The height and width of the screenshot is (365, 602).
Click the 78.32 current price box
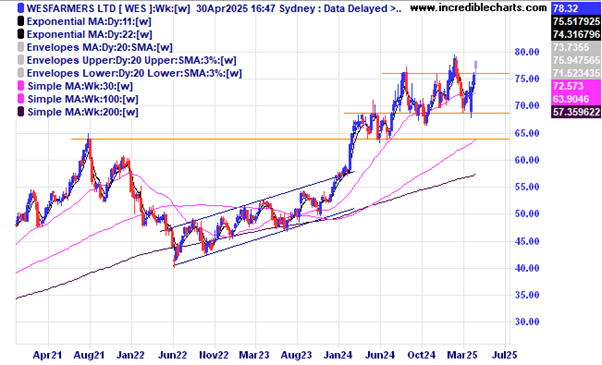point(576,8)
